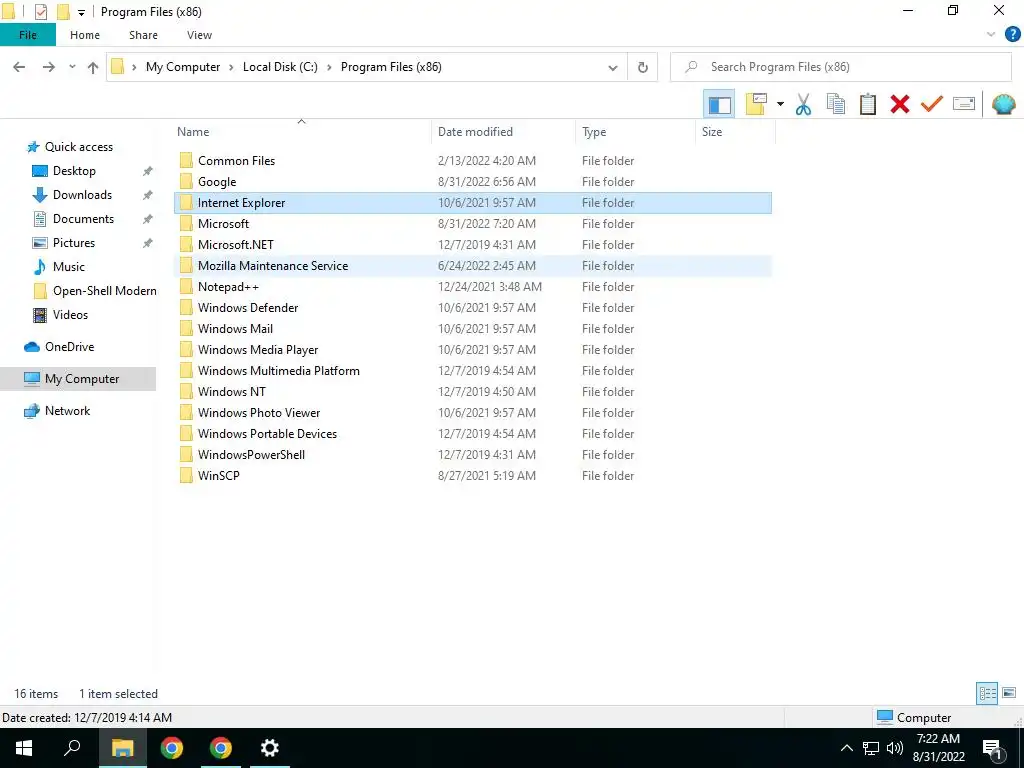1024x768 pixels.
Task: Sort by the Size column header
Action: [712, 132]
